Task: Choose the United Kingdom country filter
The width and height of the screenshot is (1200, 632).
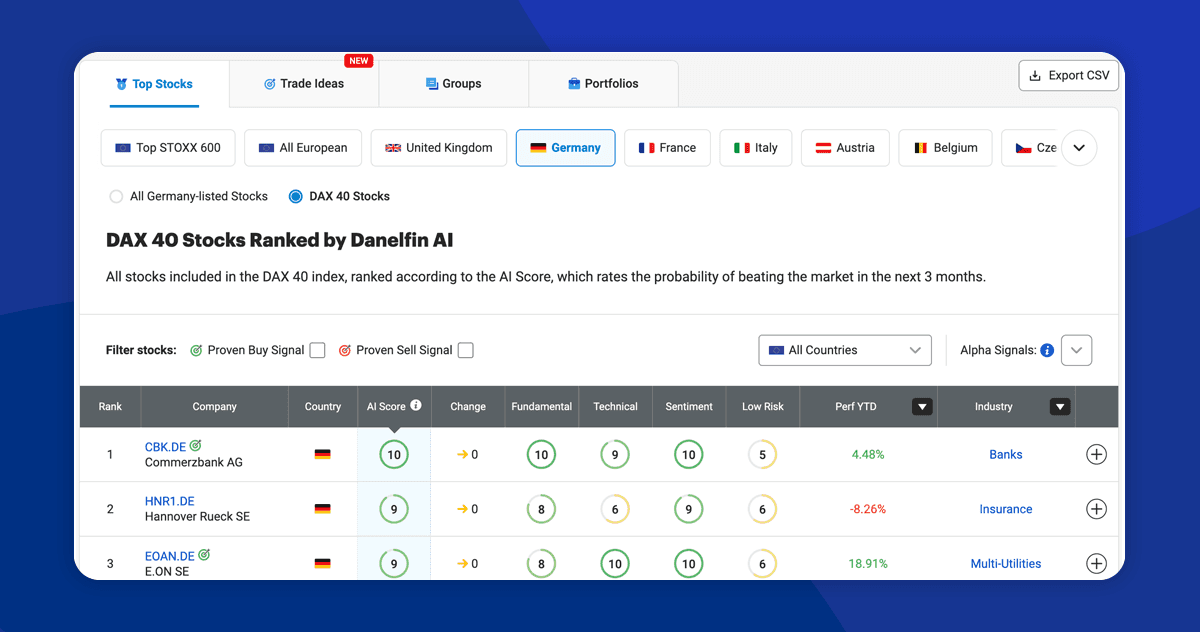Action: coord(439,148)
